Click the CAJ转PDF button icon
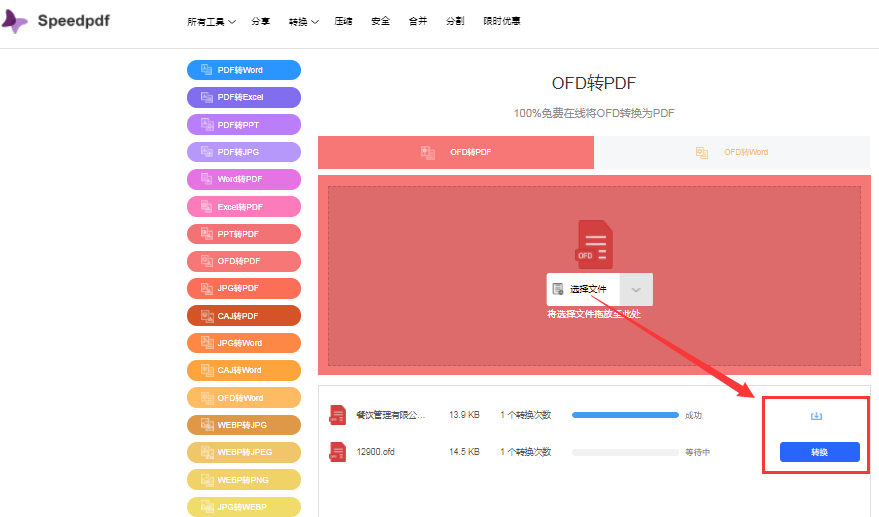Image resolution: width=879 pixels, height=517 pixels. pyautogui.click(x=207, y=316)
